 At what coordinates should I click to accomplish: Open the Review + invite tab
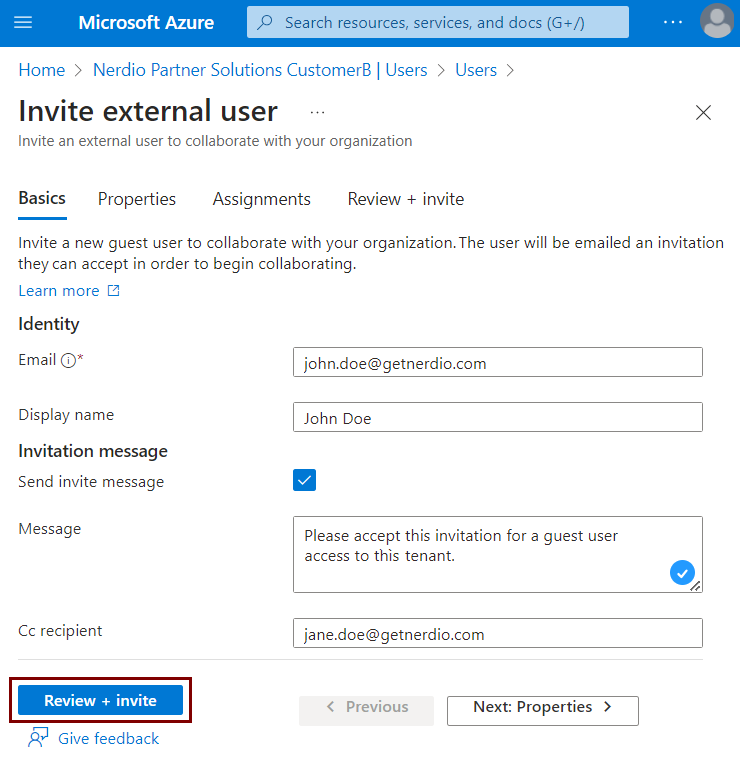point(406,199)
